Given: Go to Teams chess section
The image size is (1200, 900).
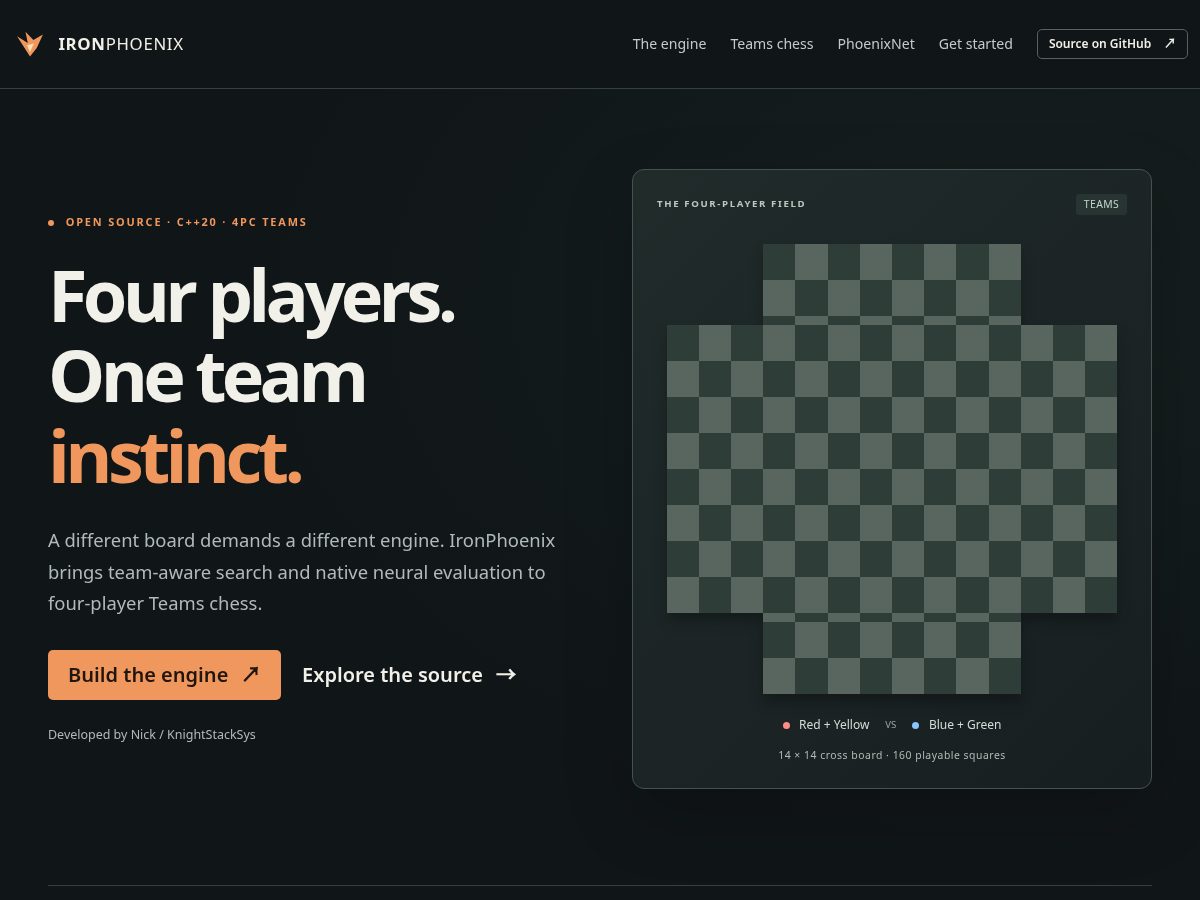Looking at the screenshot, I should [771, 44].
